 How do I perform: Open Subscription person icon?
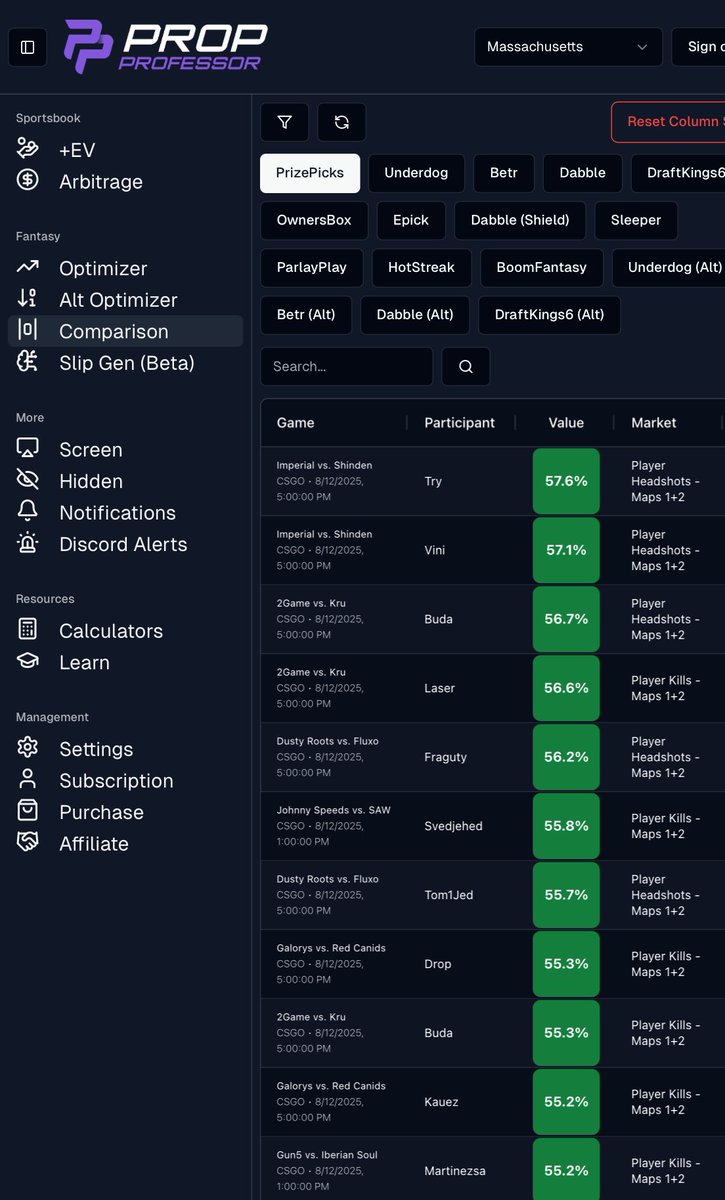28,780
